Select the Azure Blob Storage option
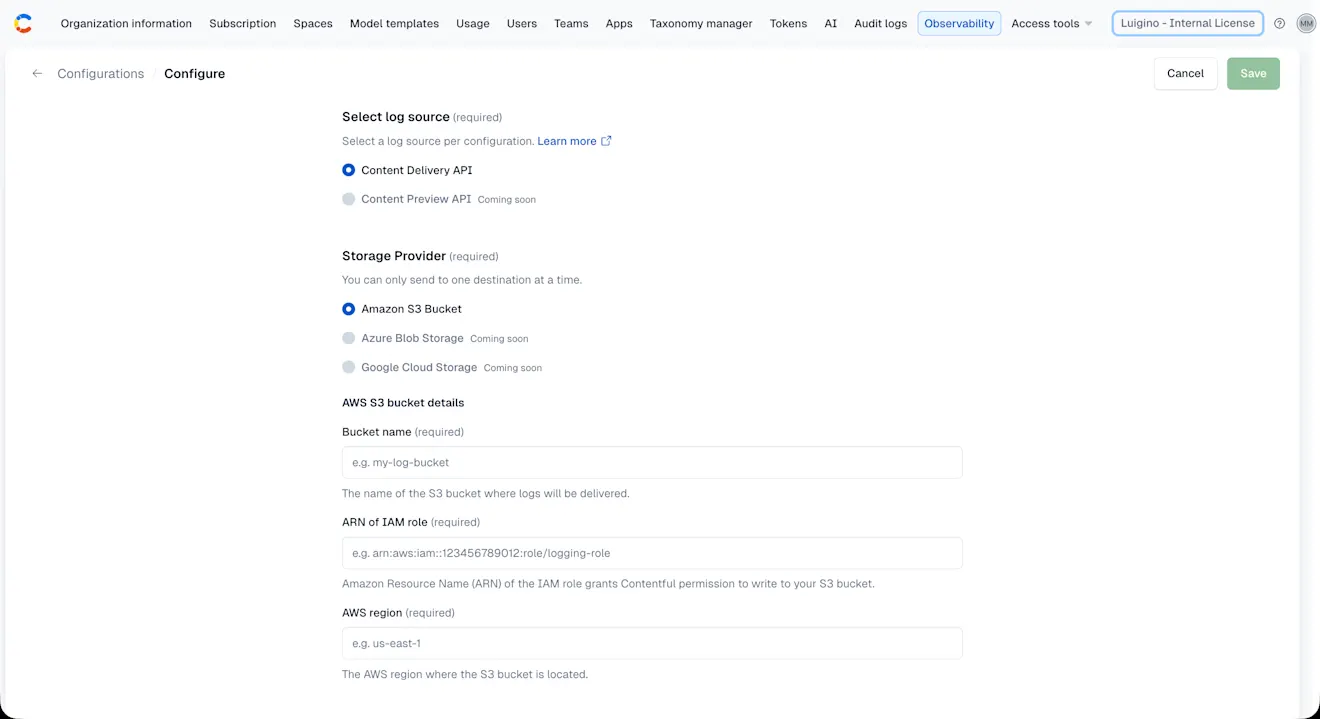1320x719 pixels. pos(348,338)
